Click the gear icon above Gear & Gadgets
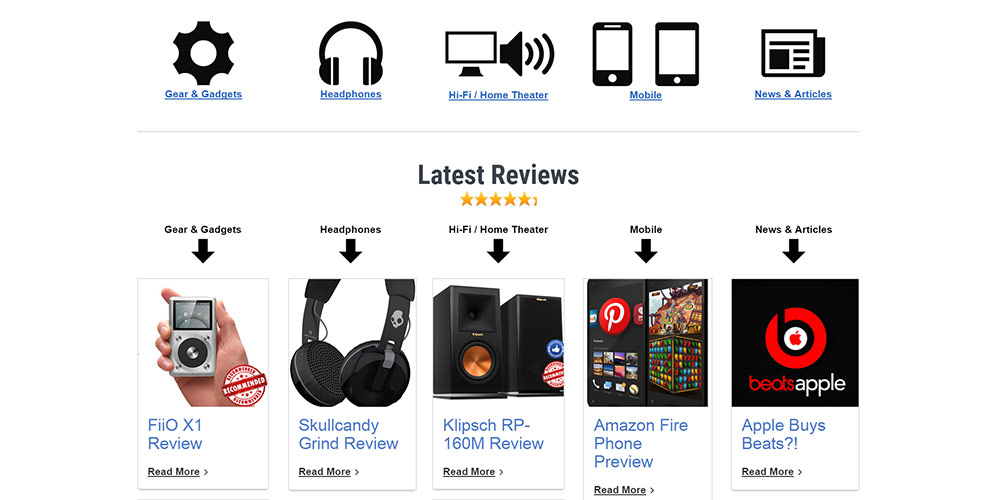 tap(203, 53)
